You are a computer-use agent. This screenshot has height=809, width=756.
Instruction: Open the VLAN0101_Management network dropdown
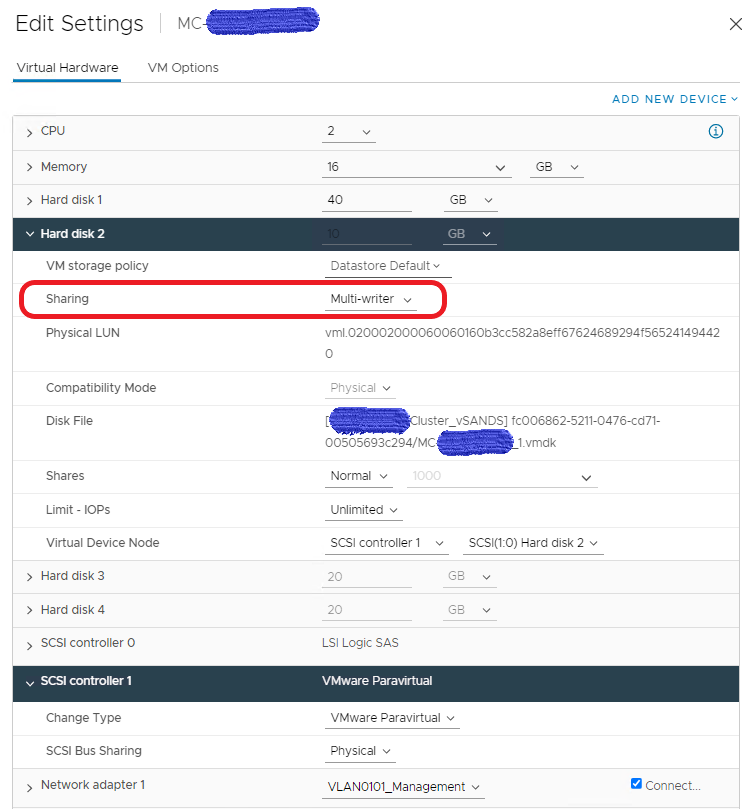(x=403, y=787)
